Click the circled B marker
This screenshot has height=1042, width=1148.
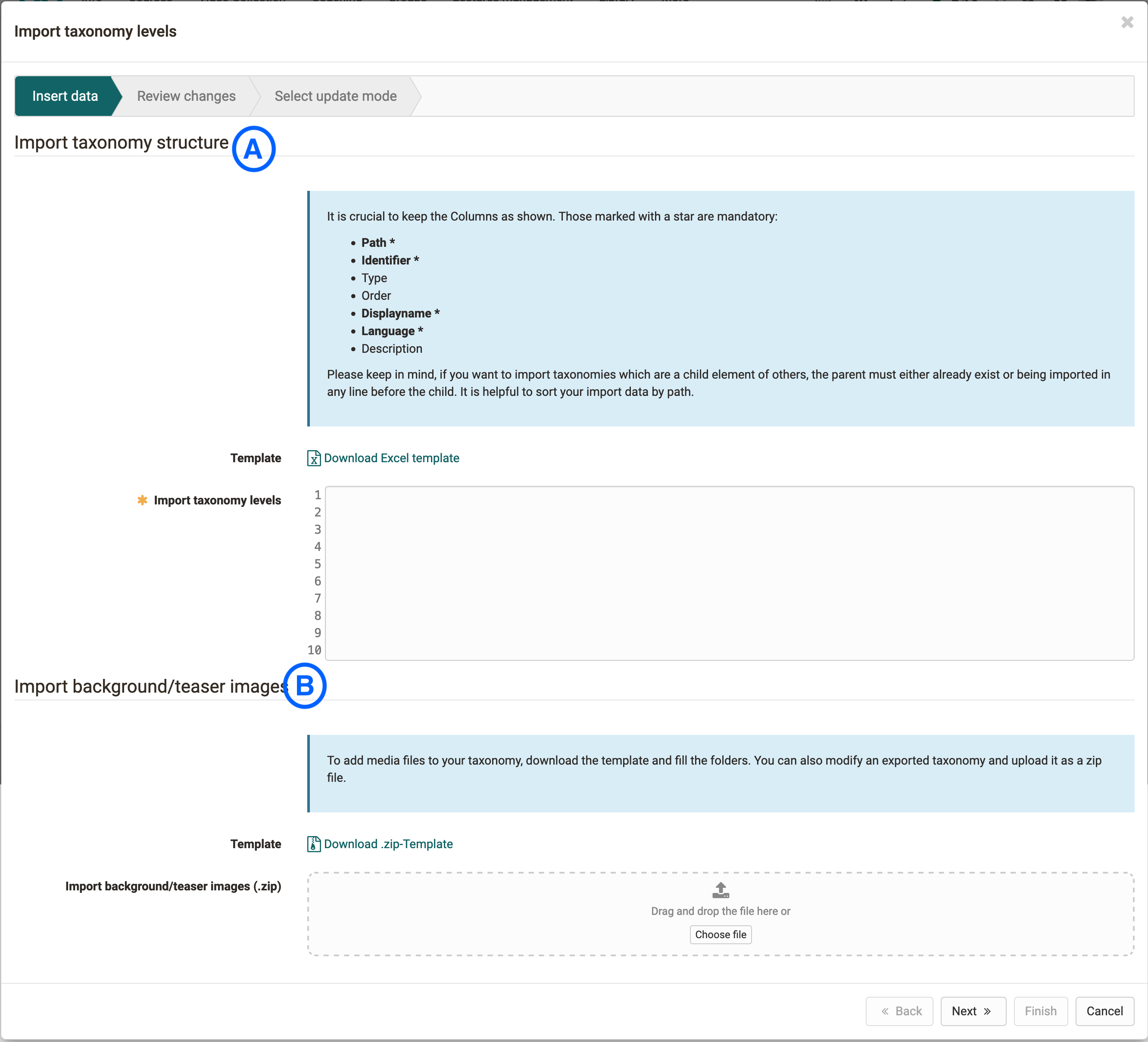[305, 686]
